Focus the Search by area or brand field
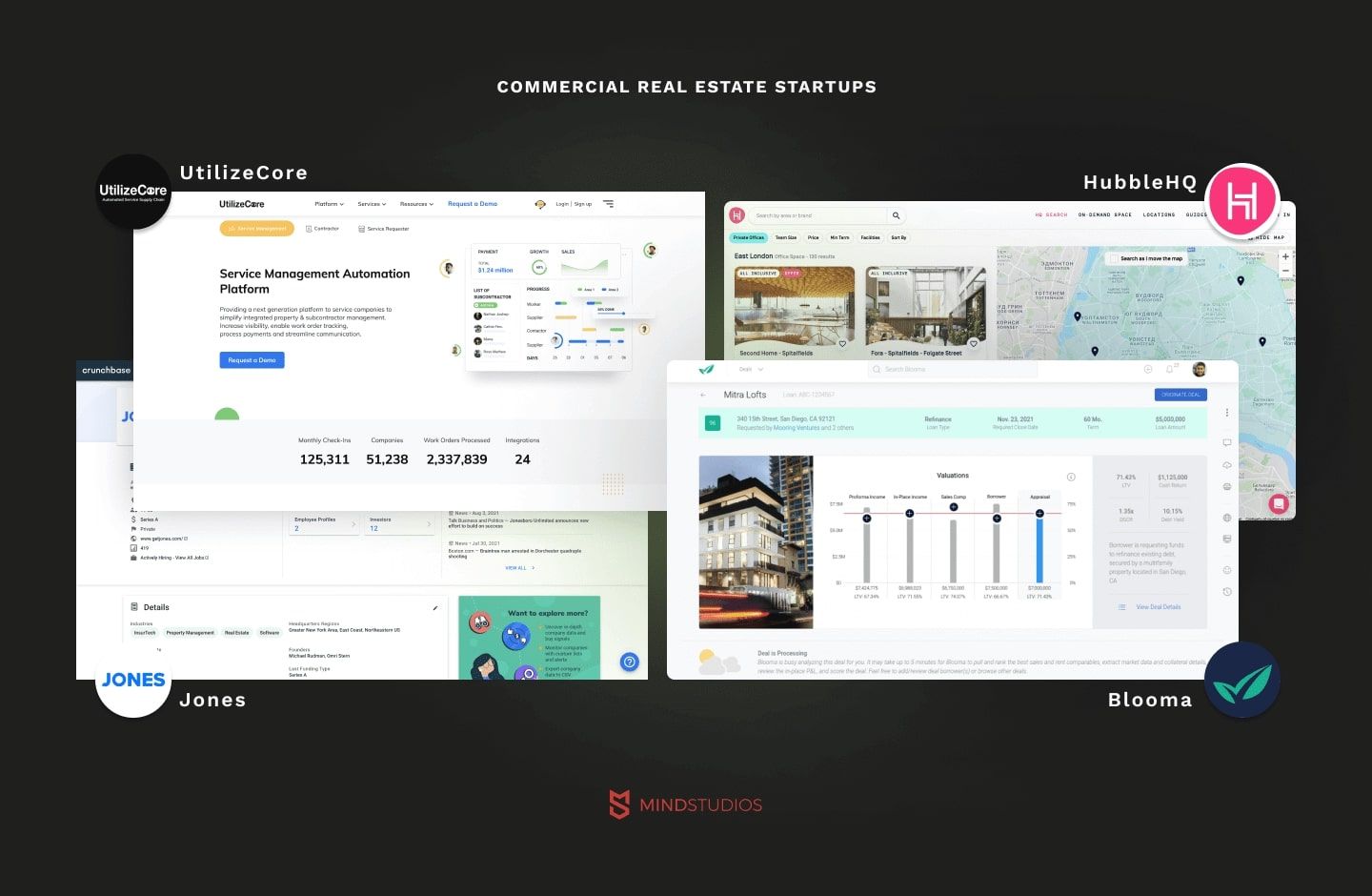The width and height of the screenshot is (1372, 896). pos(817,215)
